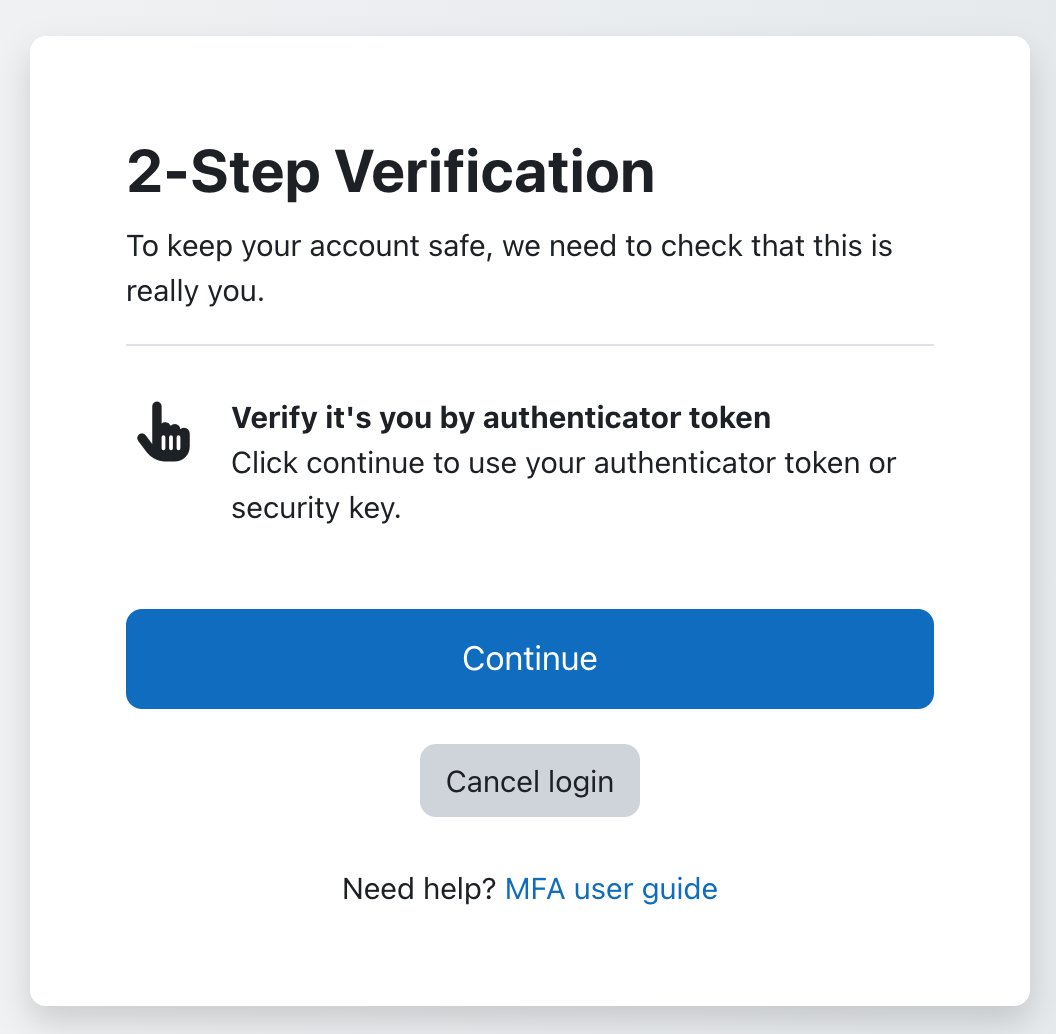Image resolution: width=1056 pixels, height=1034 pixels.
Task: Click the 2-Step Verification heading
Action: 391,172
